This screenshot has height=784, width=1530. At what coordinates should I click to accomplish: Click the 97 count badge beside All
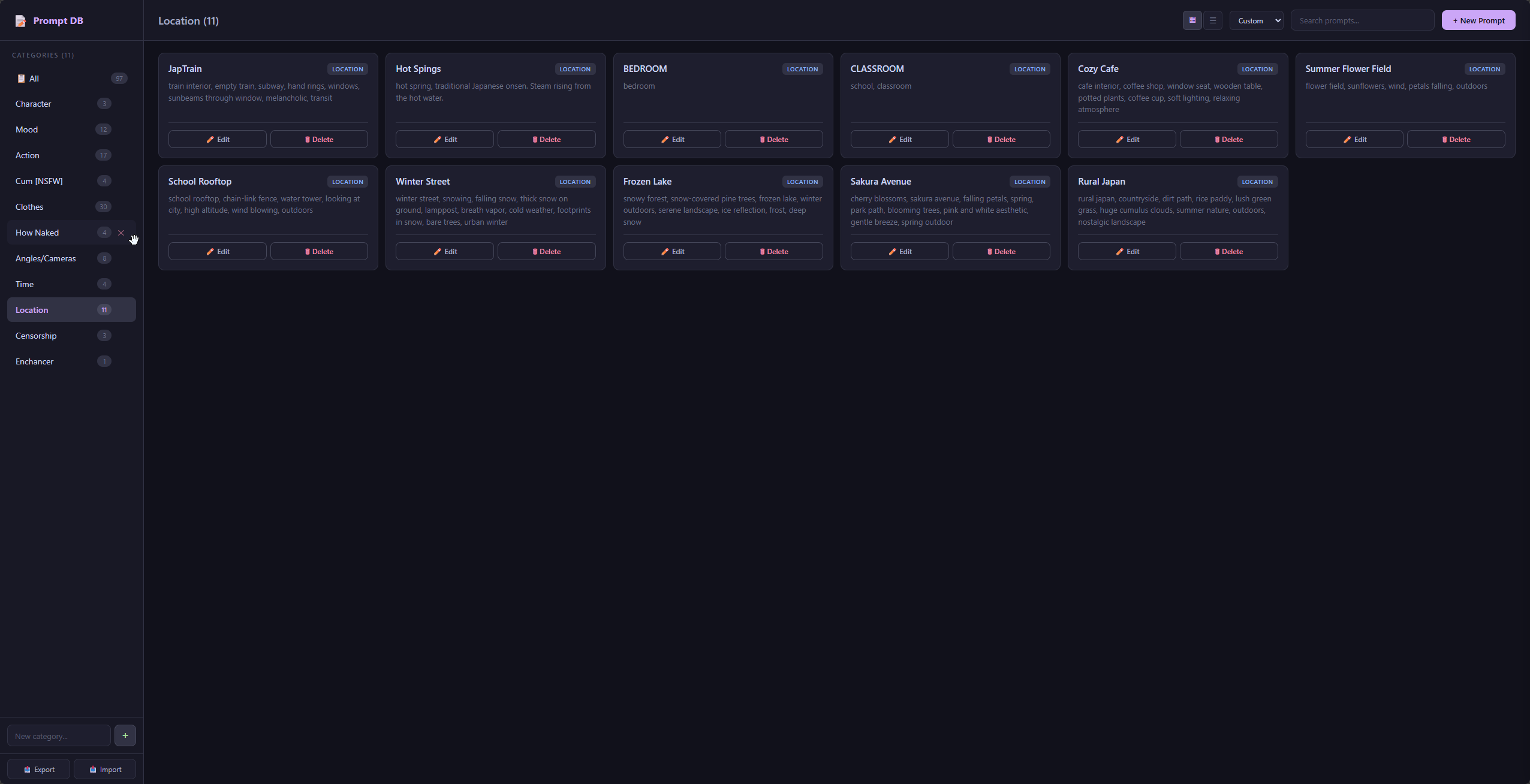(x=119, y=79)
